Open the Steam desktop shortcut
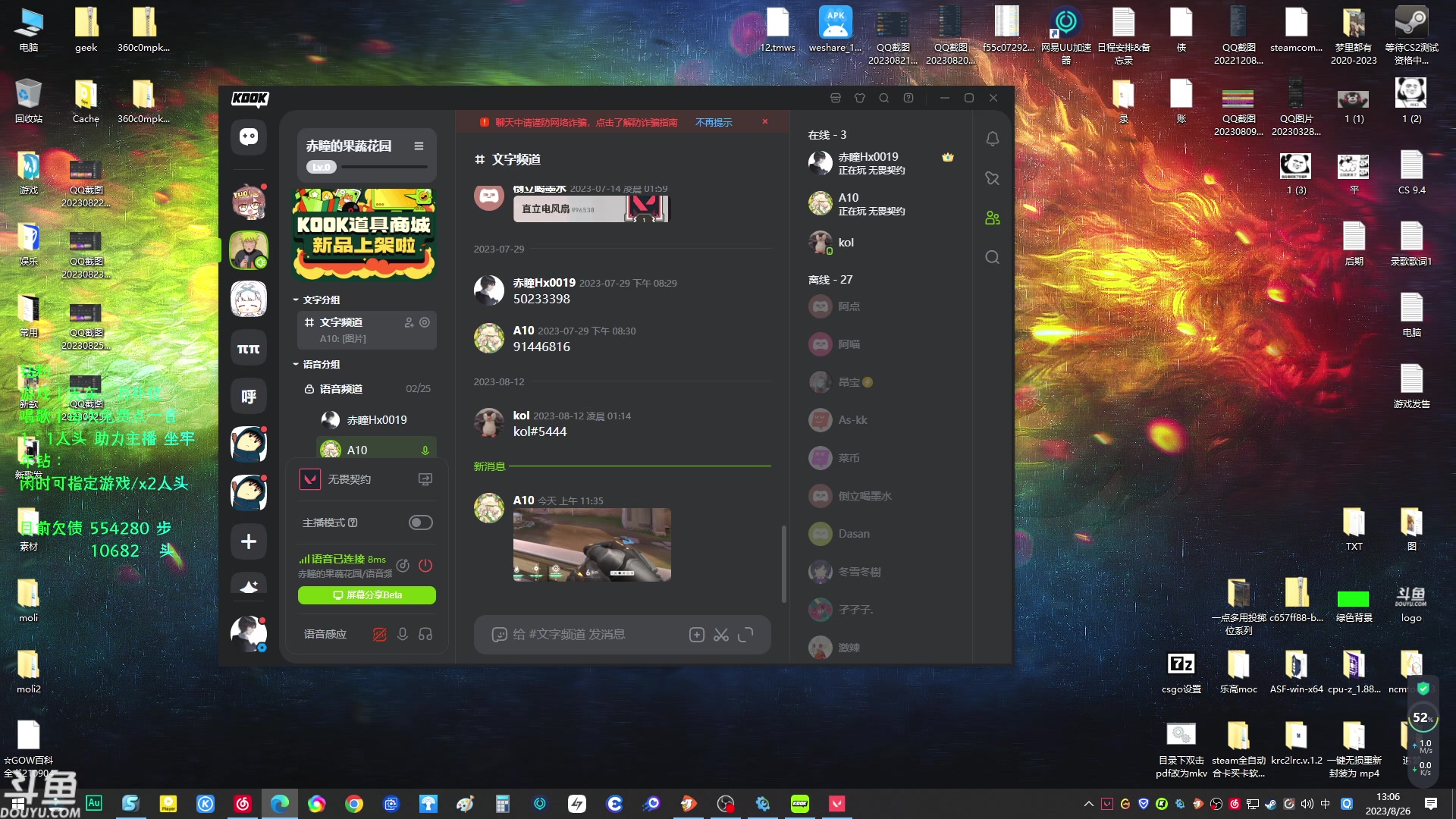The image size is (1456, 819). point(1411,36)
